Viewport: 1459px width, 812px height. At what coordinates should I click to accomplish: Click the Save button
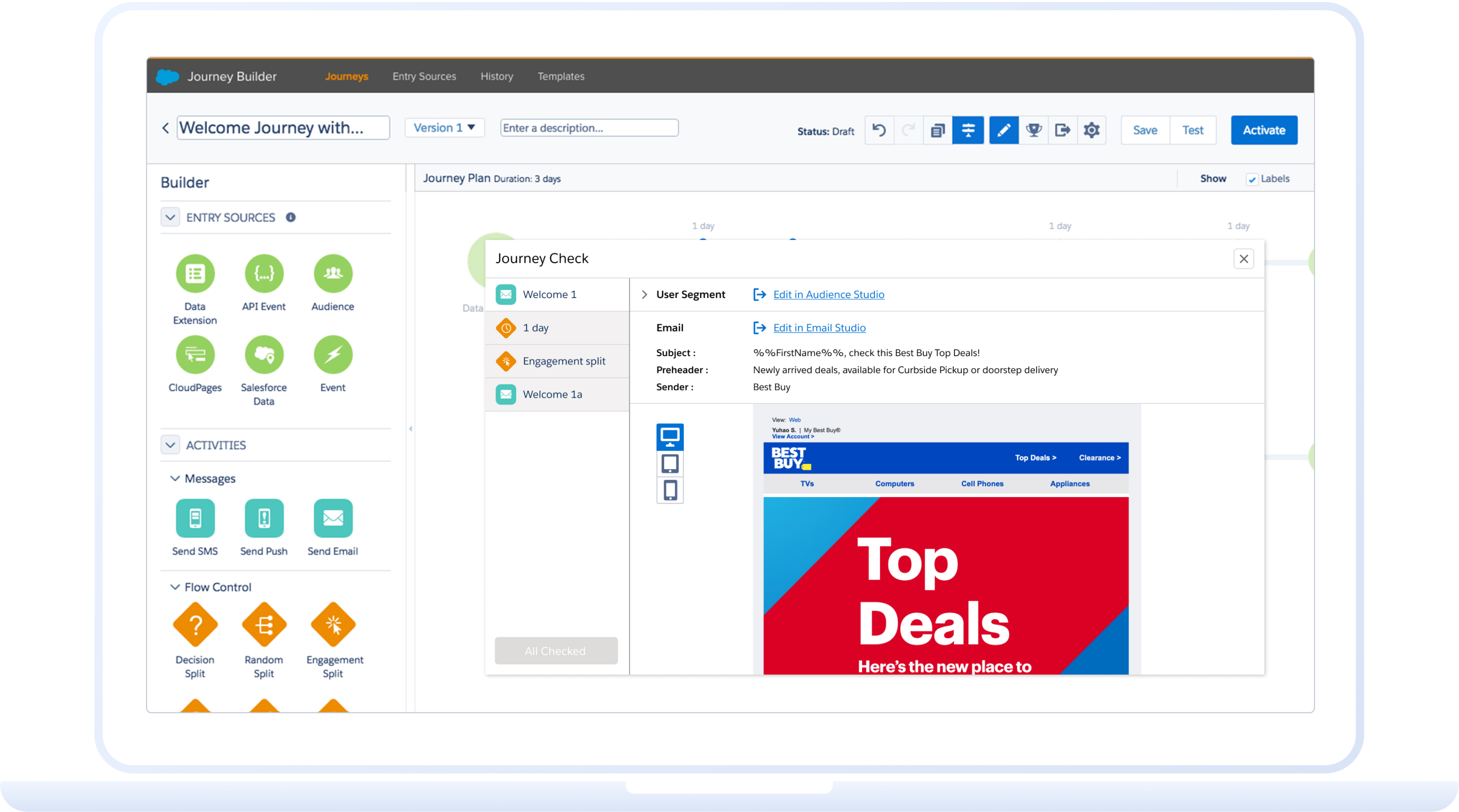coord(1145,130)
